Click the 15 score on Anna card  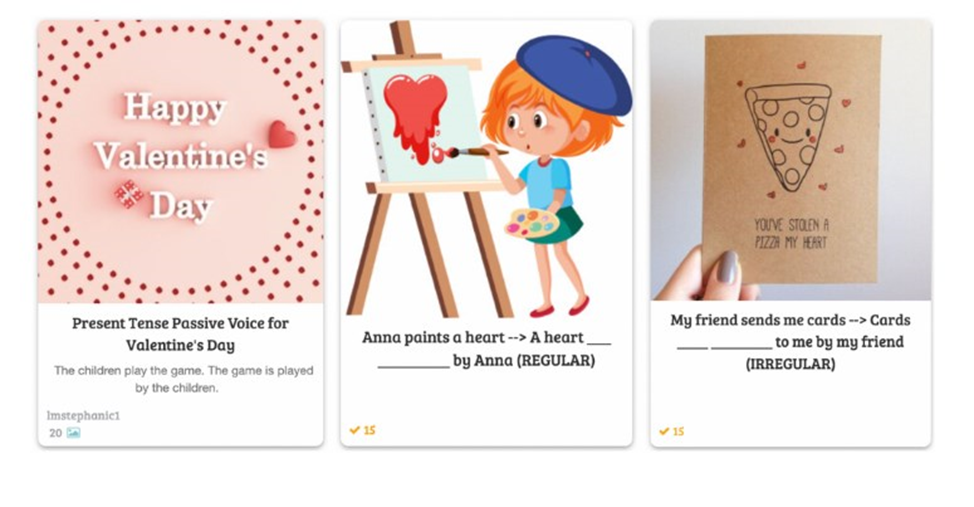370,430
